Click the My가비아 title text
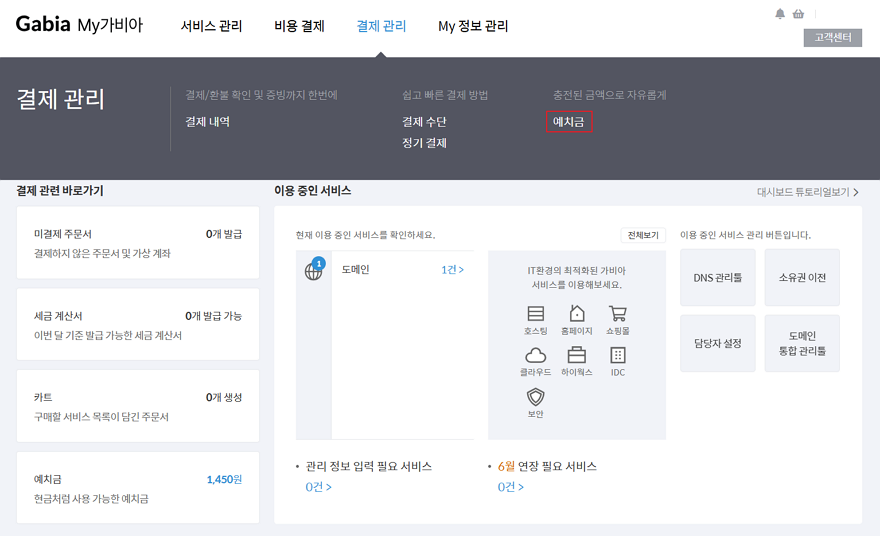880x536 pixels. point(110,25)
